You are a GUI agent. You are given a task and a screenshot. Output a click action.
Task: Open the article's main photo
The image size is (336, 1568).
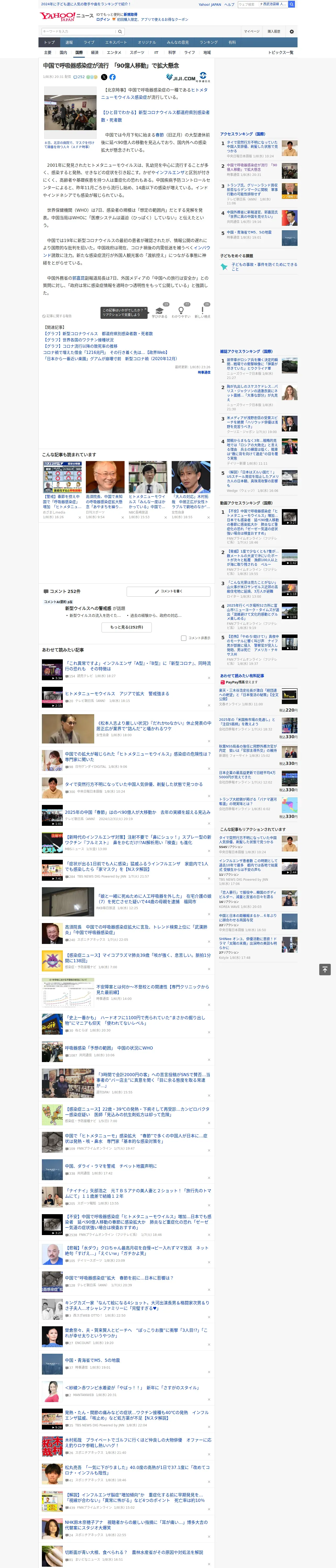pyautogui.click(x=70, y=113)
